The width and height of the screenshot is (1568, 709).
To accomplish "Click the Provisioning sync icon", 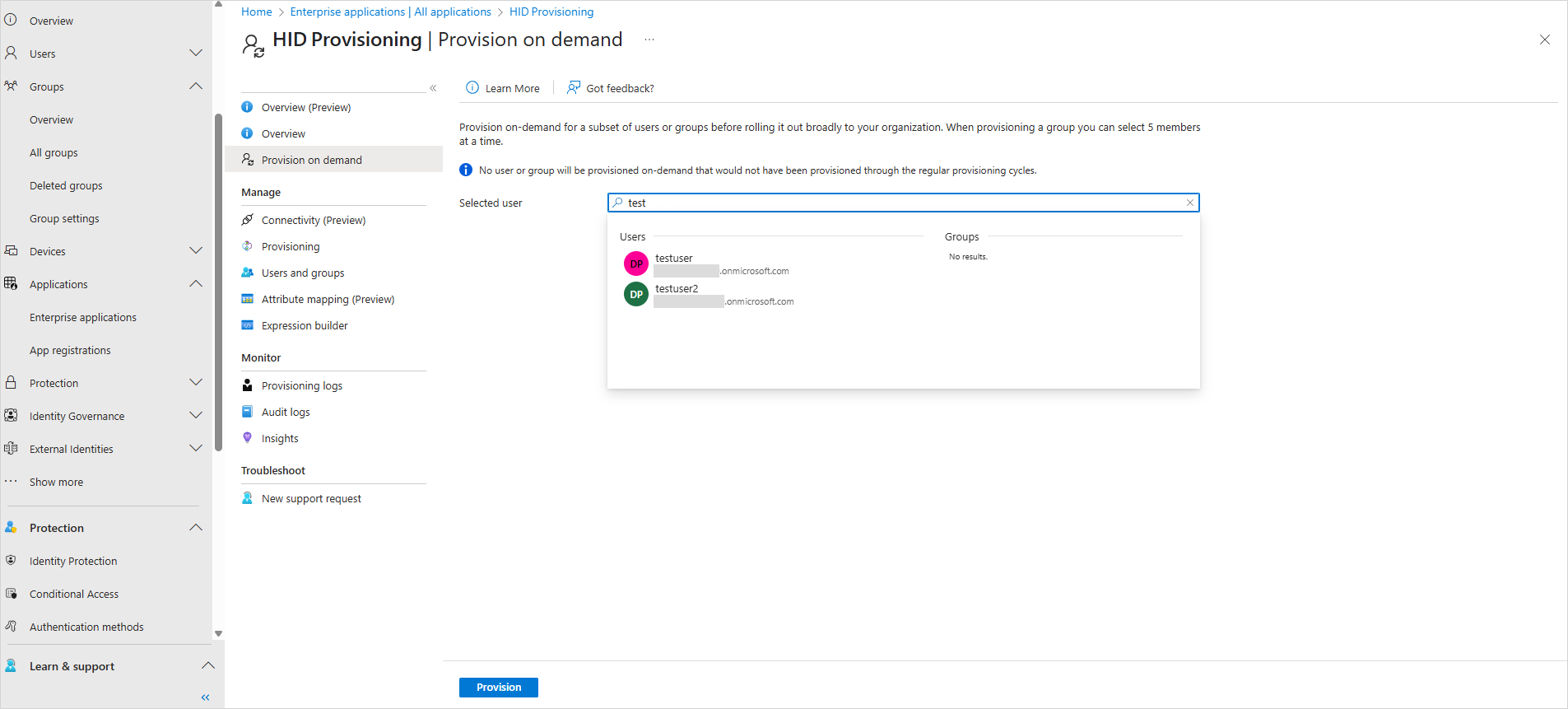I will coord(247,246).
